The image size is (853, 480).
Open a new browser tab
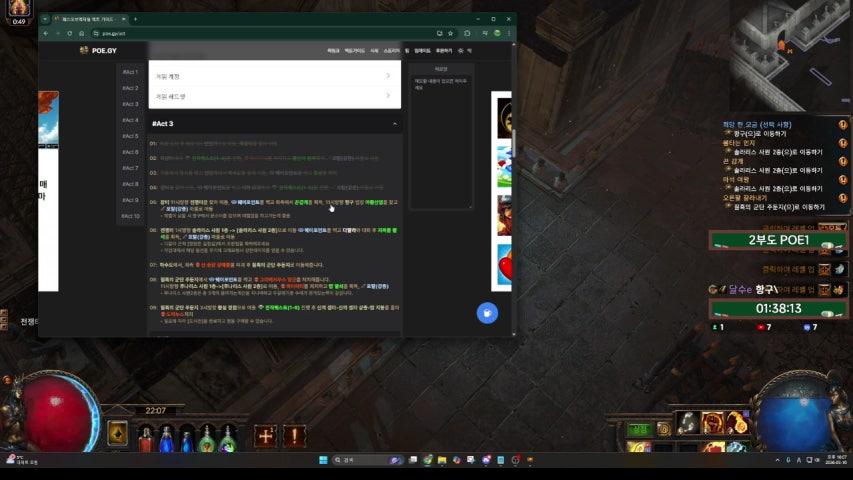(x=135, y=19)
